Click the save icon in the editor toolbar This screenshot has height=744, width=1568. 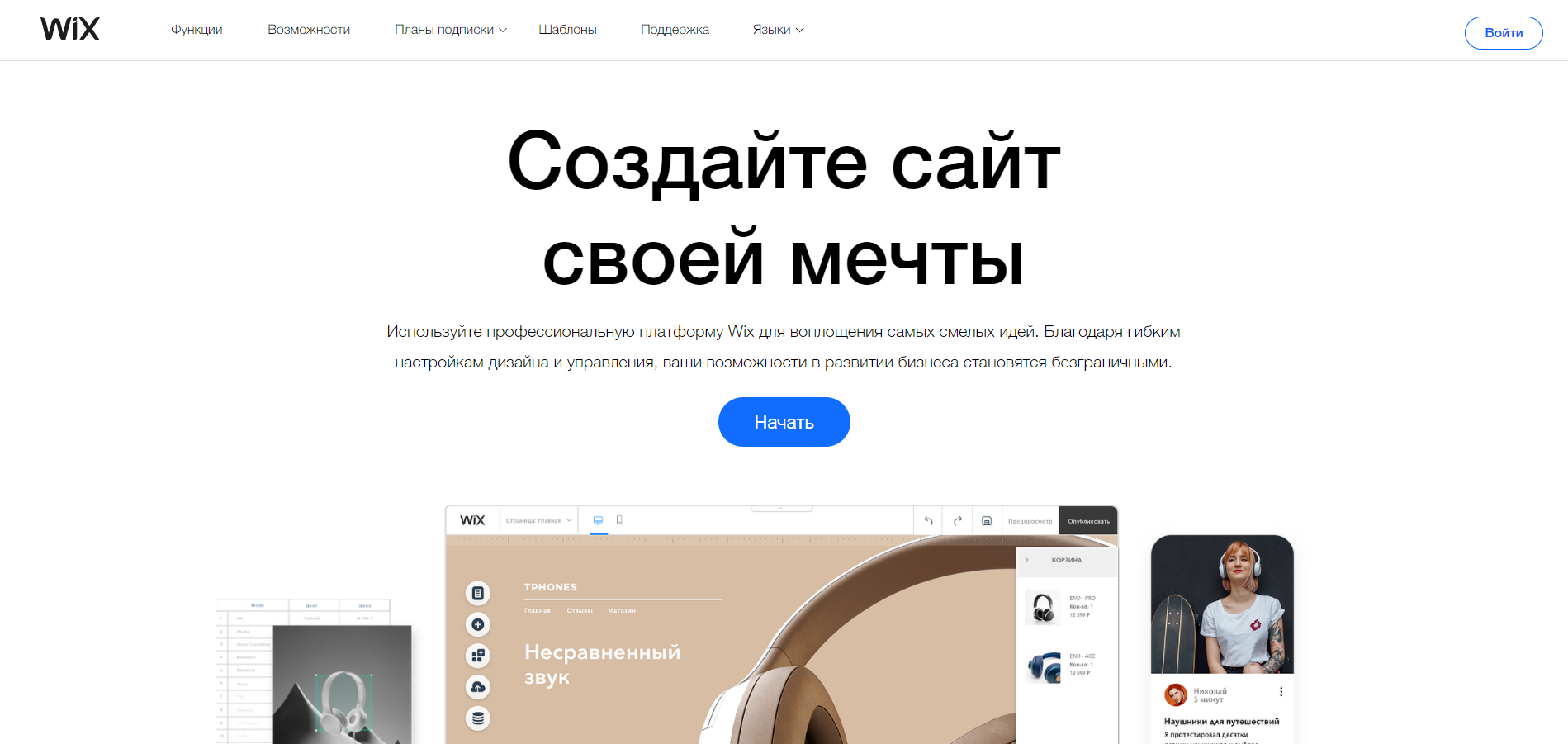point(988,520)
